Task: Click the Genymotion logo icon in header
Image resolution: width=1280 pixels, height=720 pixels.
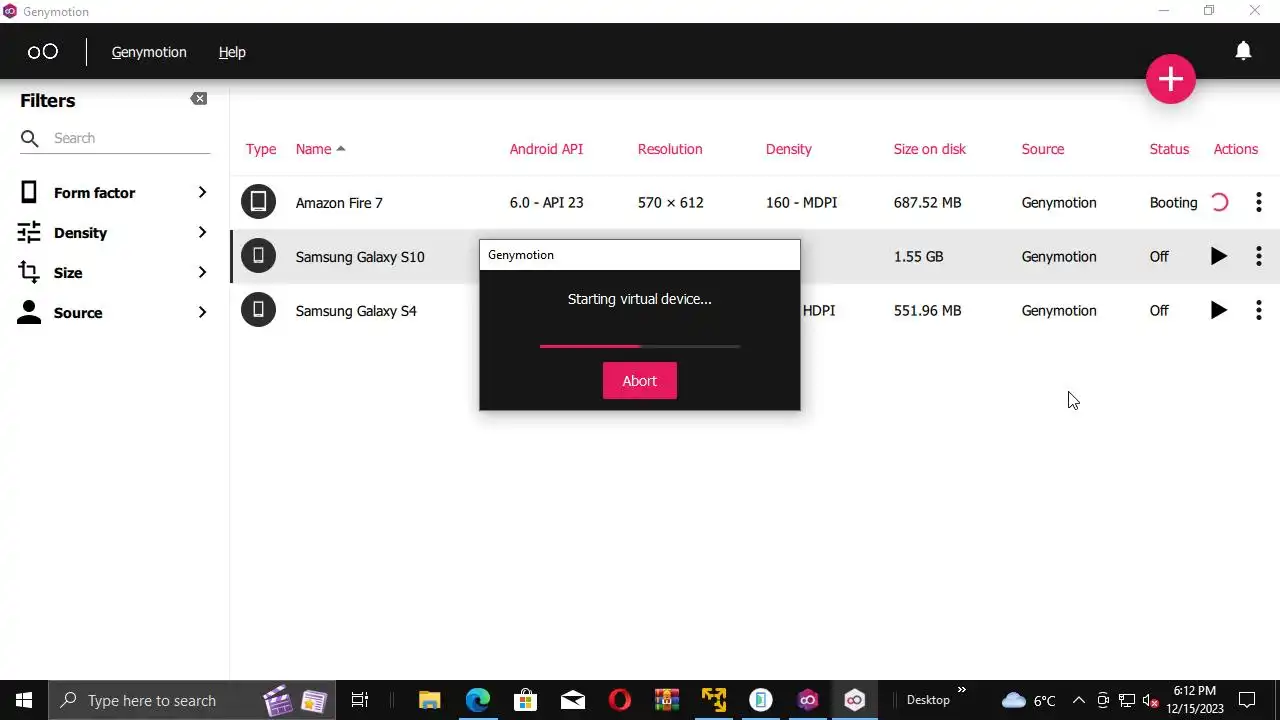Action: click(x=43, y=52)
